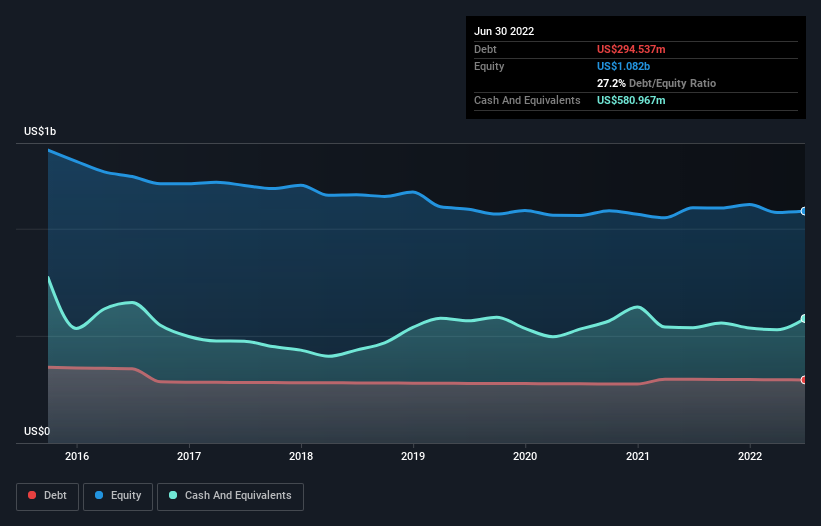Click the 2019 x-axis label

[413, 456]
